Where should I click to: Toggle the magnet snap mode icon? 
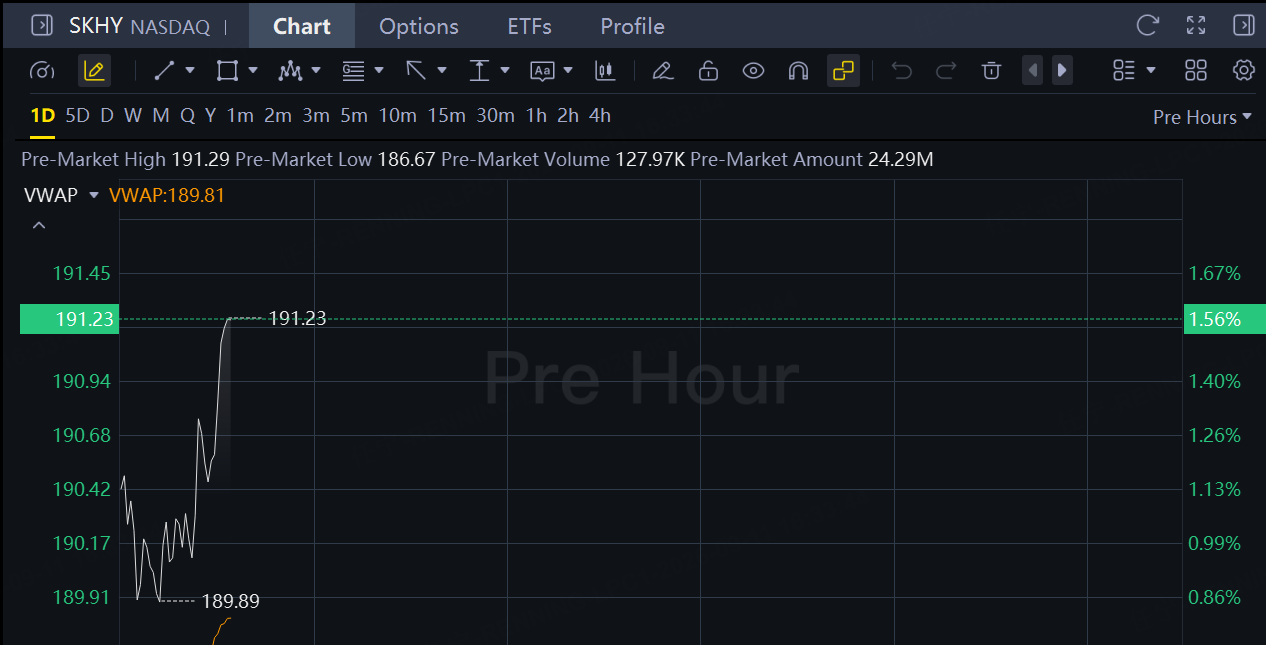pos(798,70)
